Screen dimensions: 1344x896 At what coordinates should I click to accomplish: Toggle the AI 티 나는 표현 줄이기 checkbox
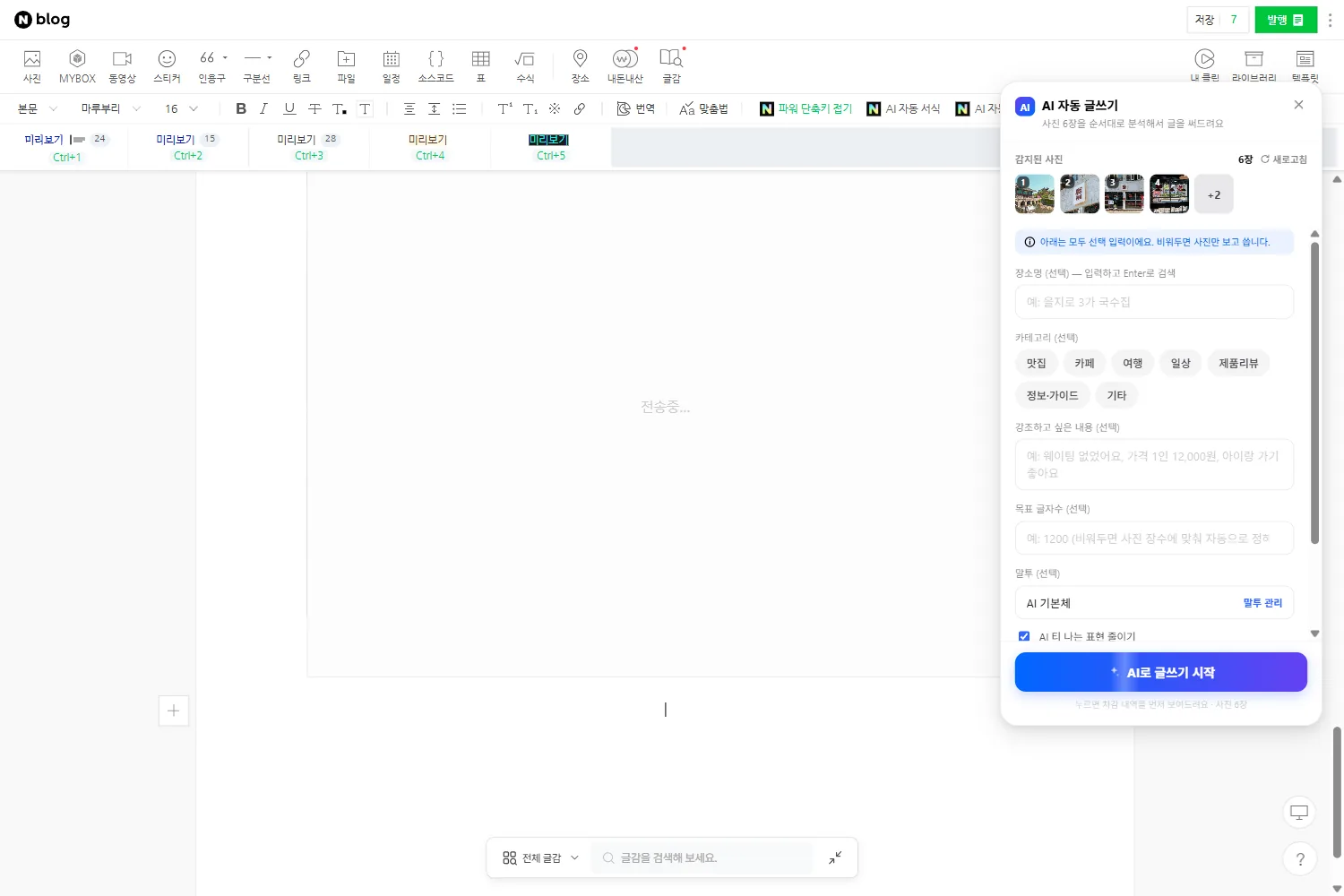tap(1024, 636)
